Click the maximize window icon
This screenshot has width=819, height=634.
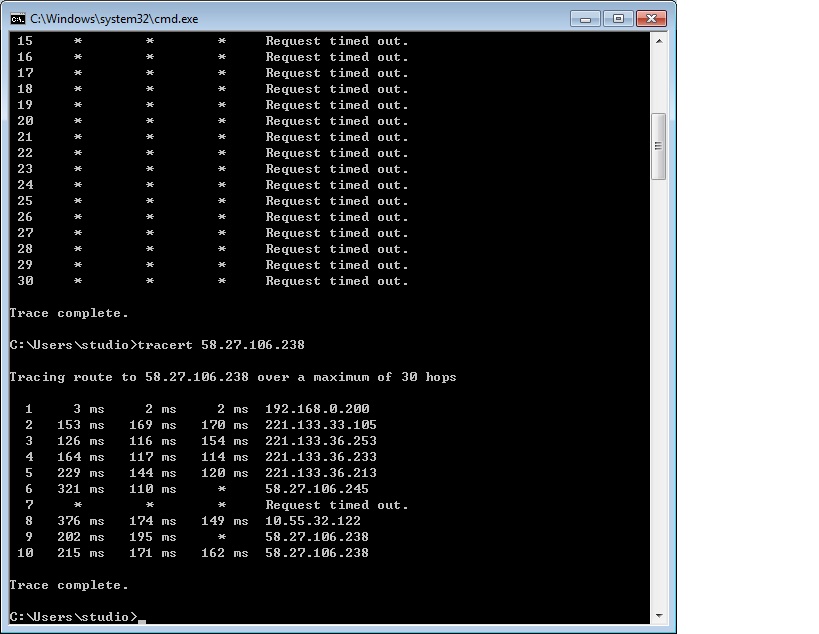(x=616, y=18)
